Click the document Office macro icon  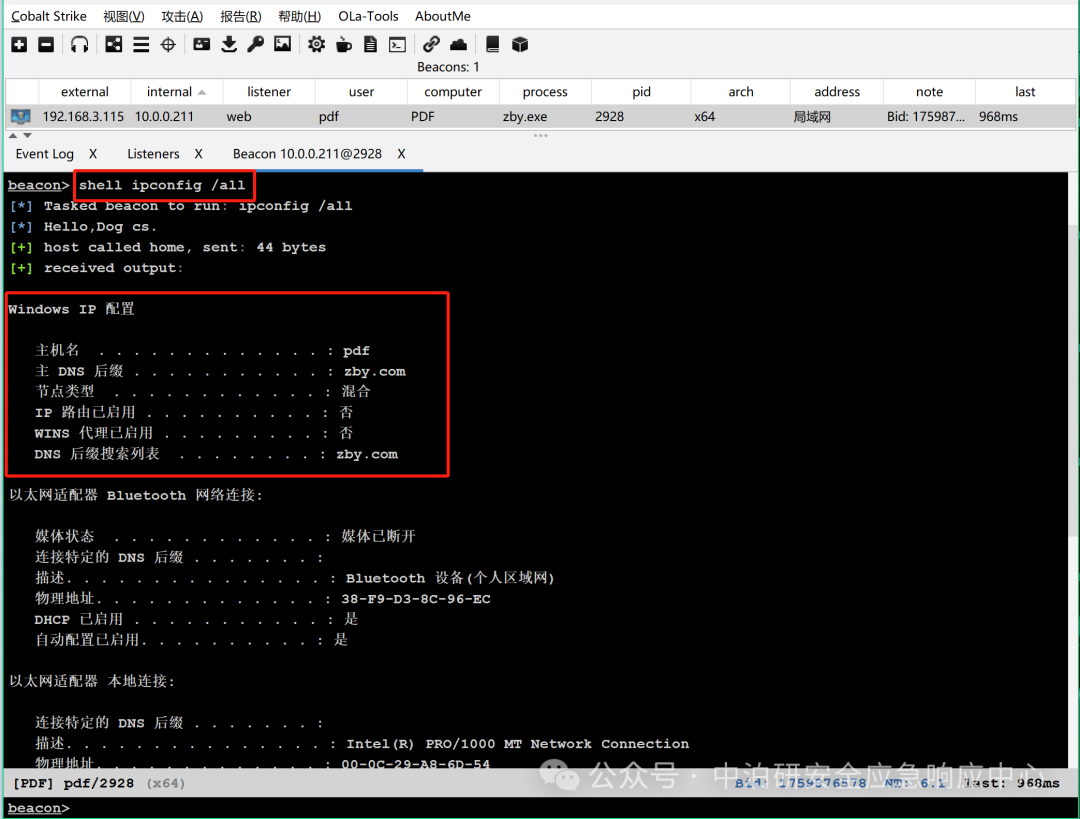371,45
